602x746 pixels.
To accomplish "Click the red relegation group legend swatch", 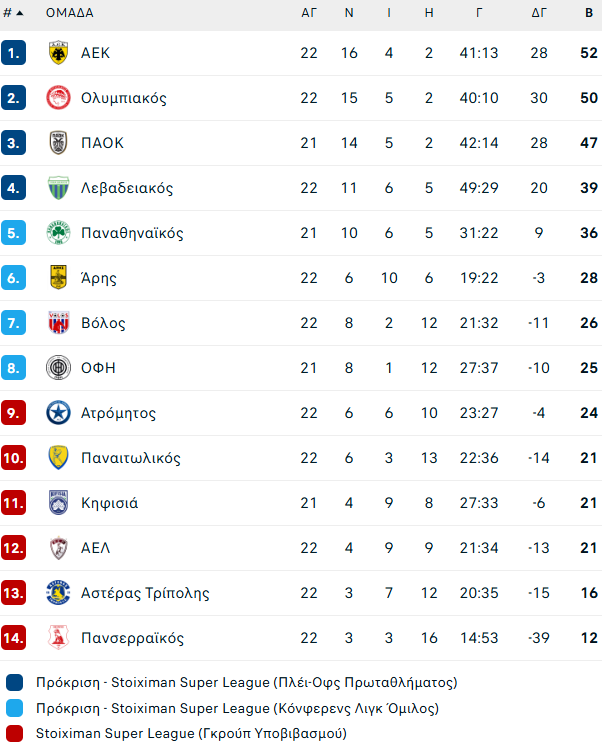I will [14, 733].
